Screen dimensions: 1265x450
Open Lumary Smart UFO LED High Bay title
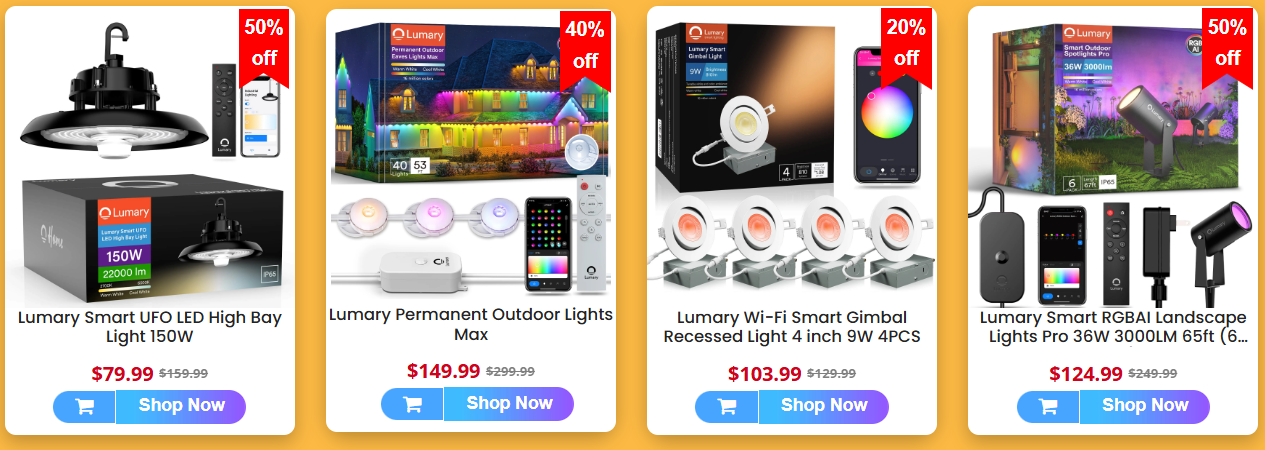coord(150,327)
